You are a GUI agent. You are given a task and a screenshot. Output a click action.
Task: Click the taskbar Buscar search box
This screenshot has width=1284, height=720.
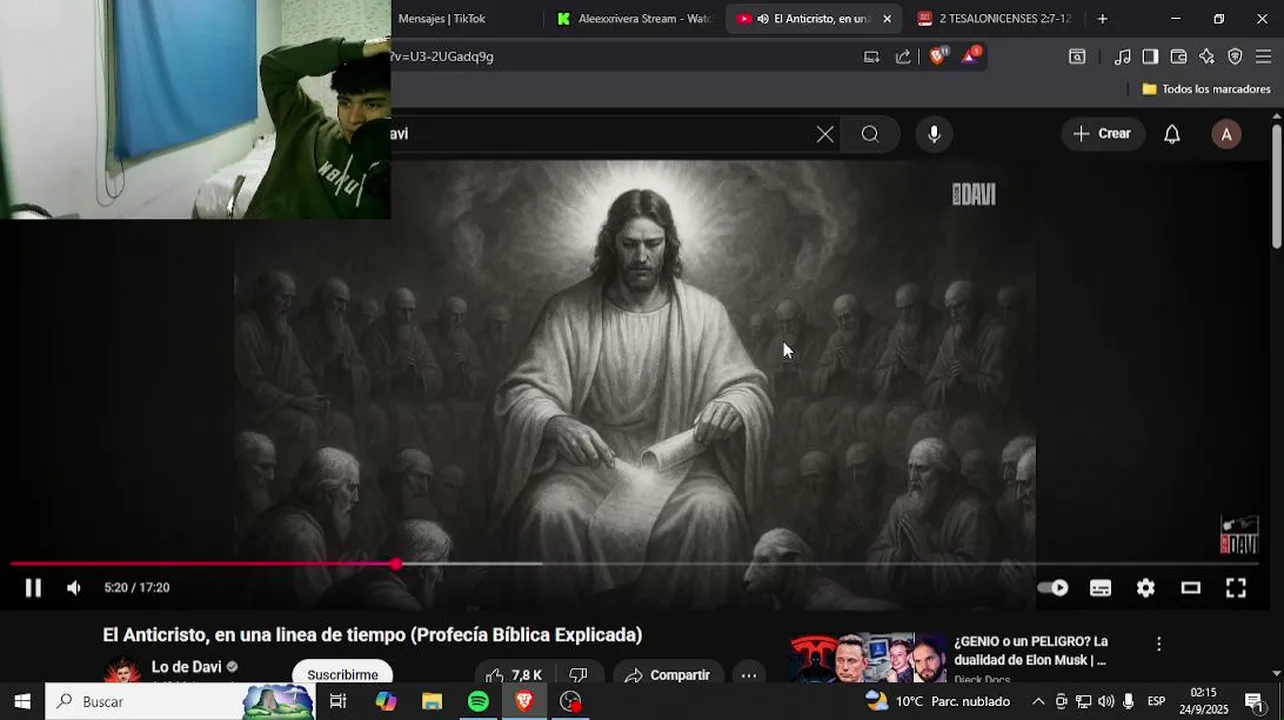(180, 701)
